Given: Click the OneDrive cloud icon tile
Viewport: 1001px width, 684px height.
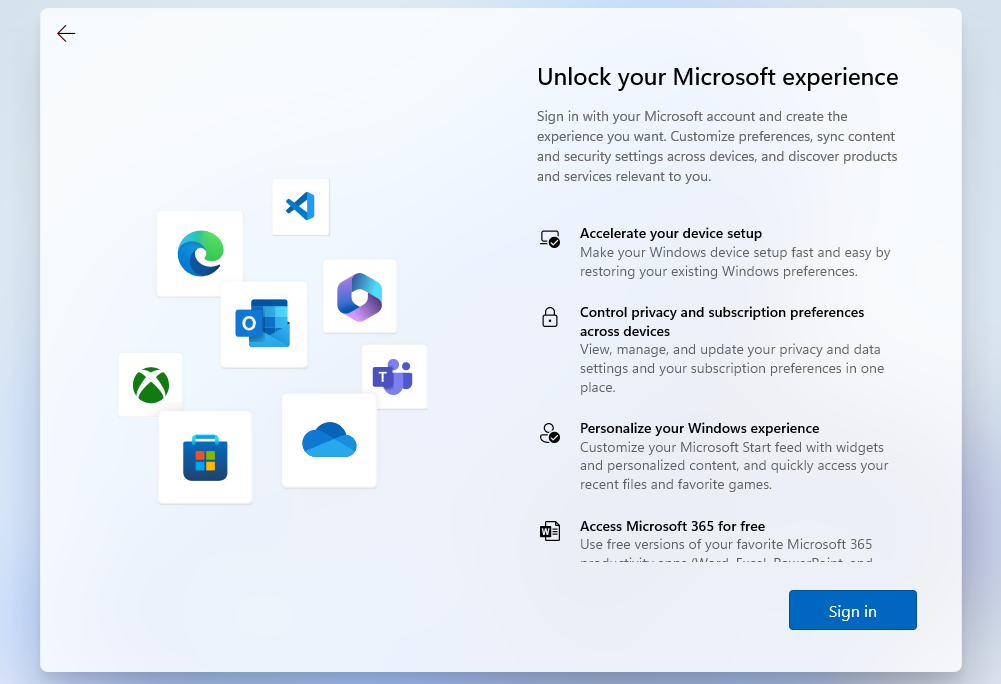Looking at the screenshot, I should (x=329, y=441).
